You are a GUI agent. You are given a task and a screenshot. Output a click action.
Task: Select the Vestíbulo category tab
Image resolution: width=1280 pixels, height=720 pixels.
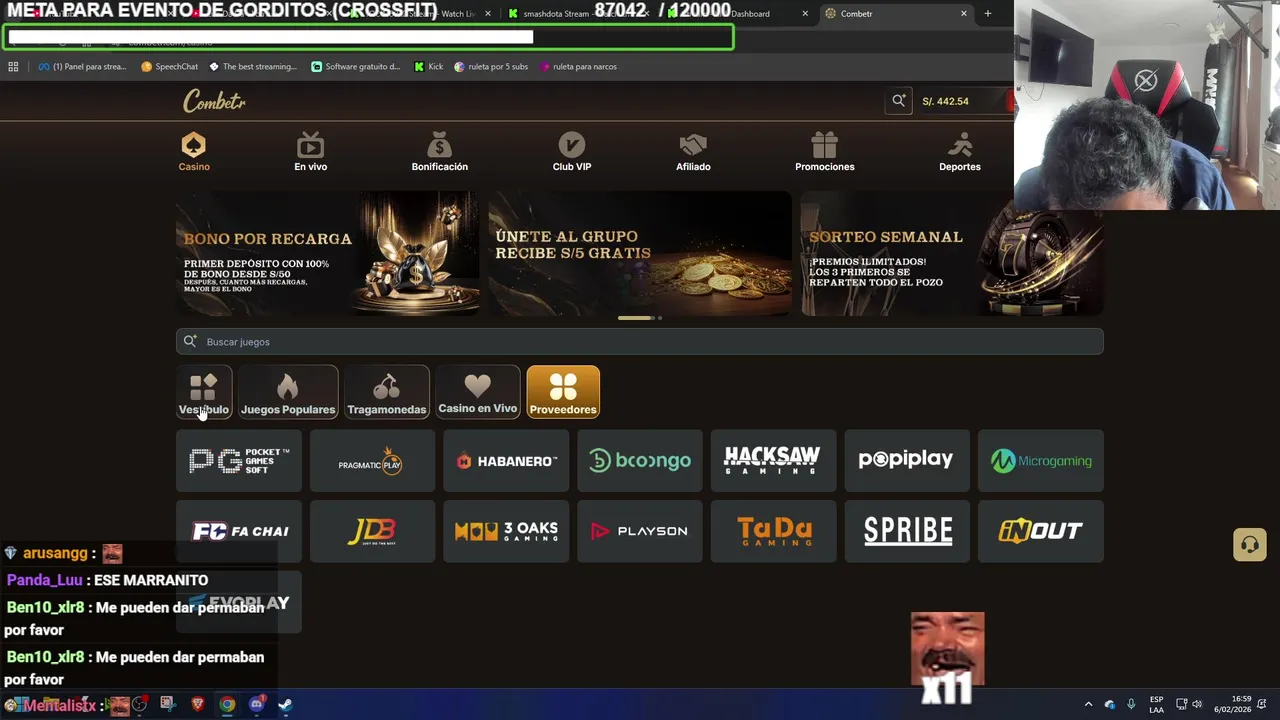(204, 392)
